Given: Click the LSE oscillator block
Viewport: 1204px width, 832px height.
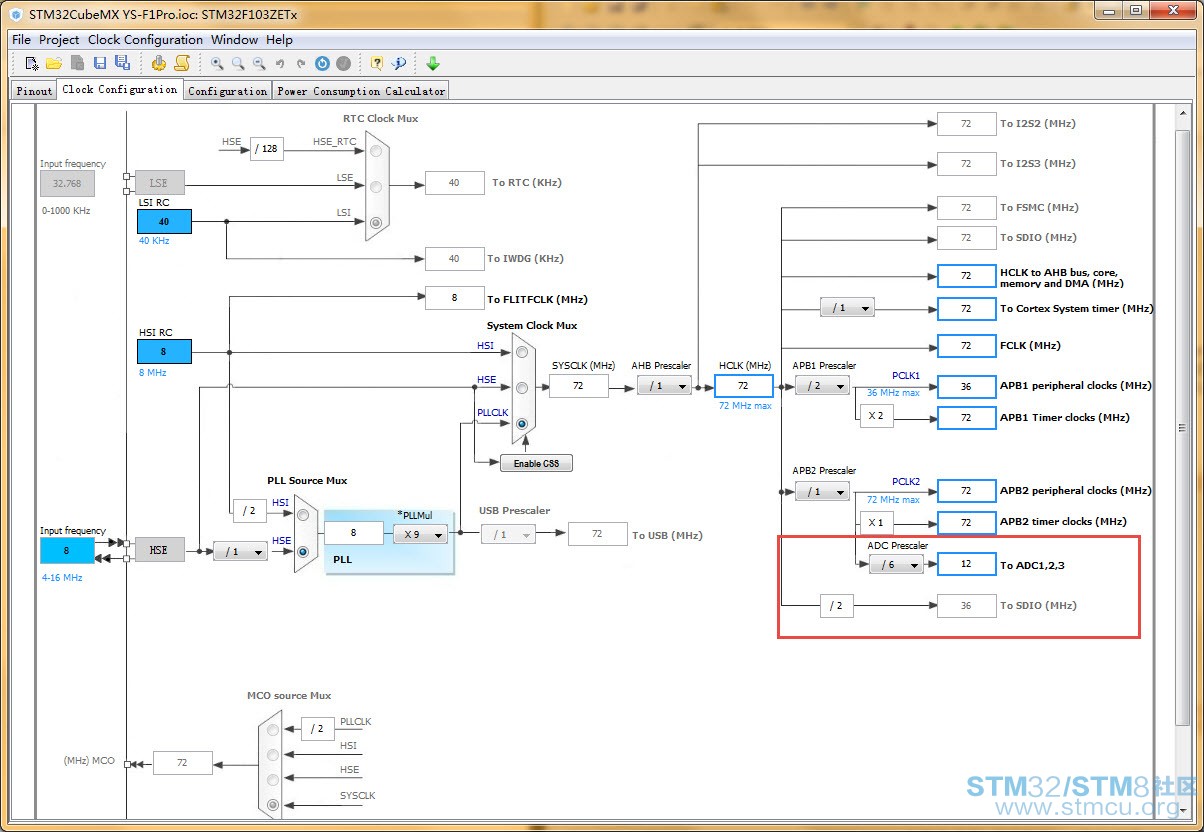Looking at the screenshot, I should (x=159, y=183).
